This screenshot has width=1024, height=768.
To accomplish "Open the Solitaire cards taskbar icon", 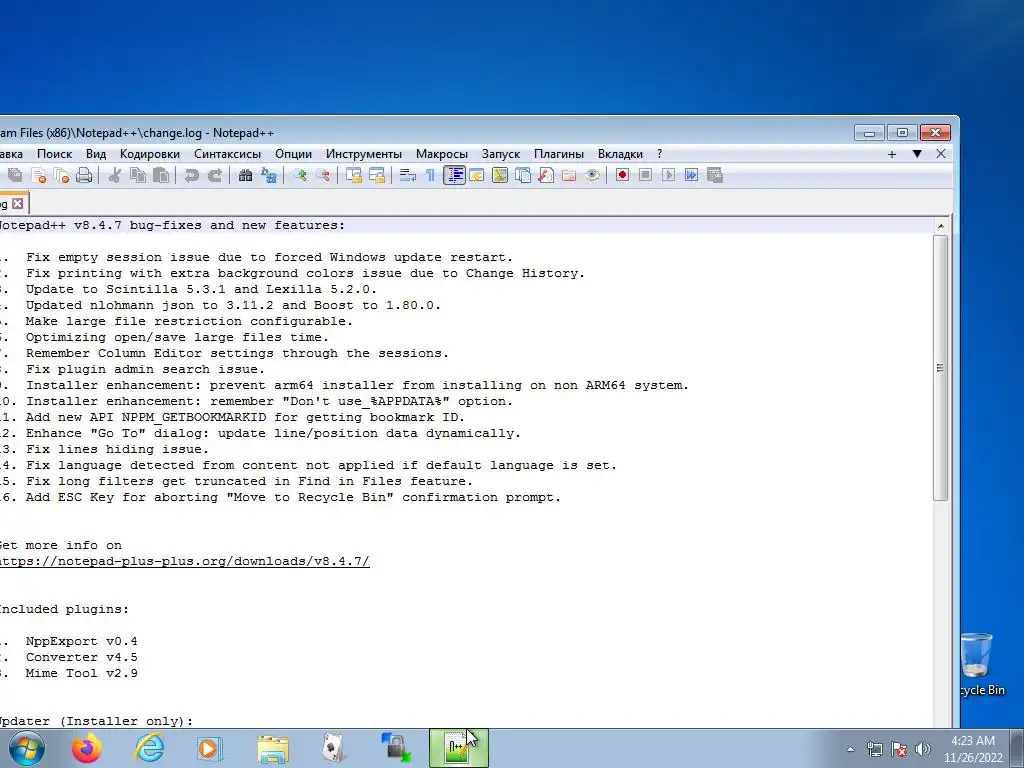I will pyautogui.click(x=334, y=748).
